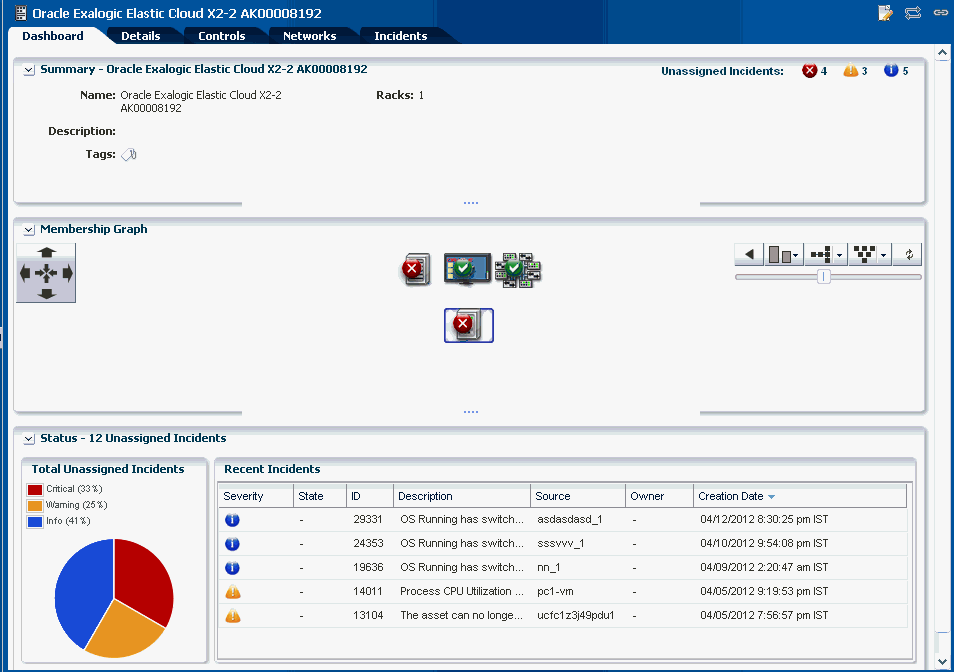954x672 pixels.
Task: Click the warning unassigned incidents icon
Action: (x=851, y=71)
